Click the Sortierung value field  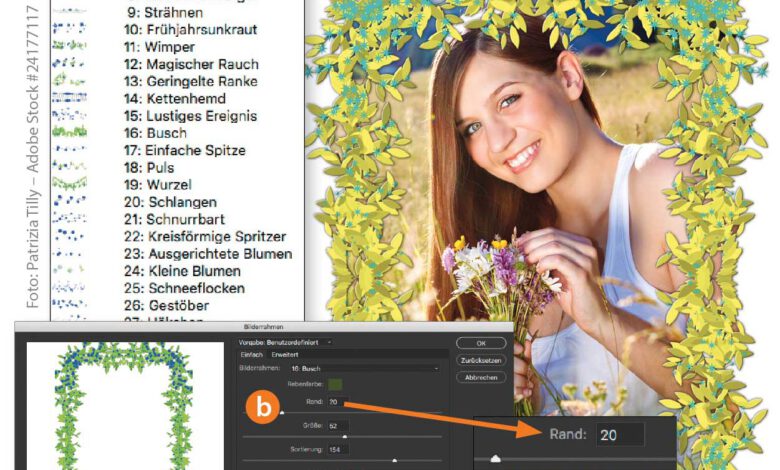[338, 450]
